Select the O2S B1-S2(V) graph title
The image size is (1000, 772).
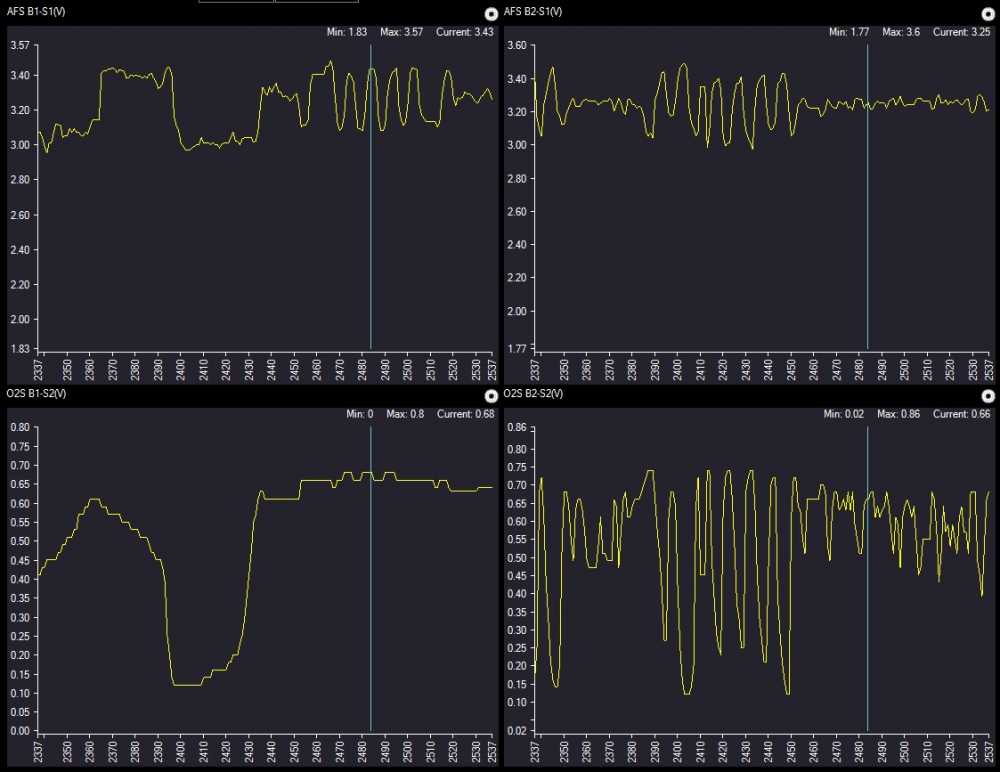point(34,394)
